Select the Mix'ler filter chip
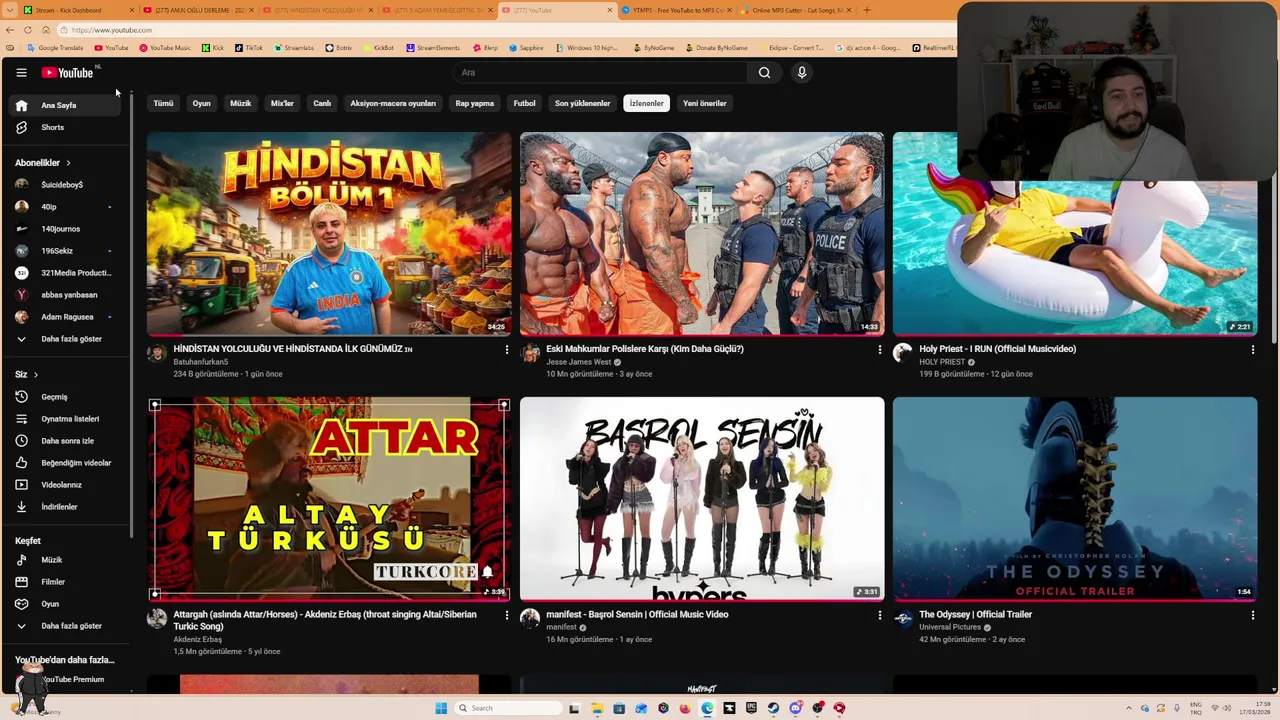This screenshot has width=1280, height=720. [282, 103]
